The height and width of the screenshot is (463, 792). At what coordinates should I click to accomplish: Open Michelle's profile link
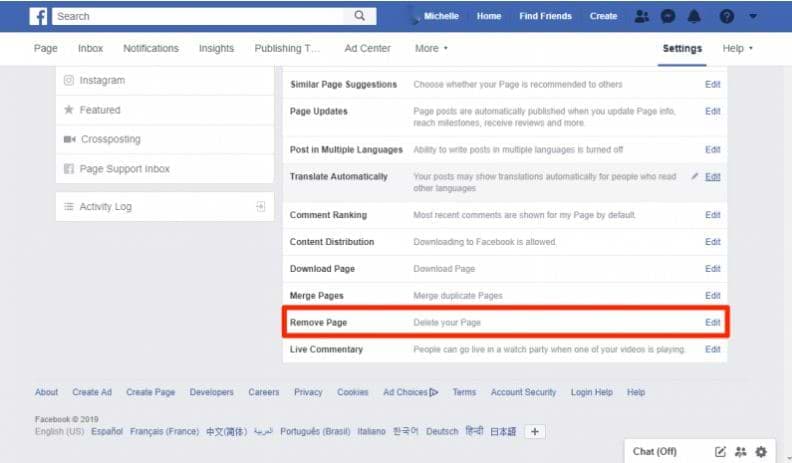(441, 16)
